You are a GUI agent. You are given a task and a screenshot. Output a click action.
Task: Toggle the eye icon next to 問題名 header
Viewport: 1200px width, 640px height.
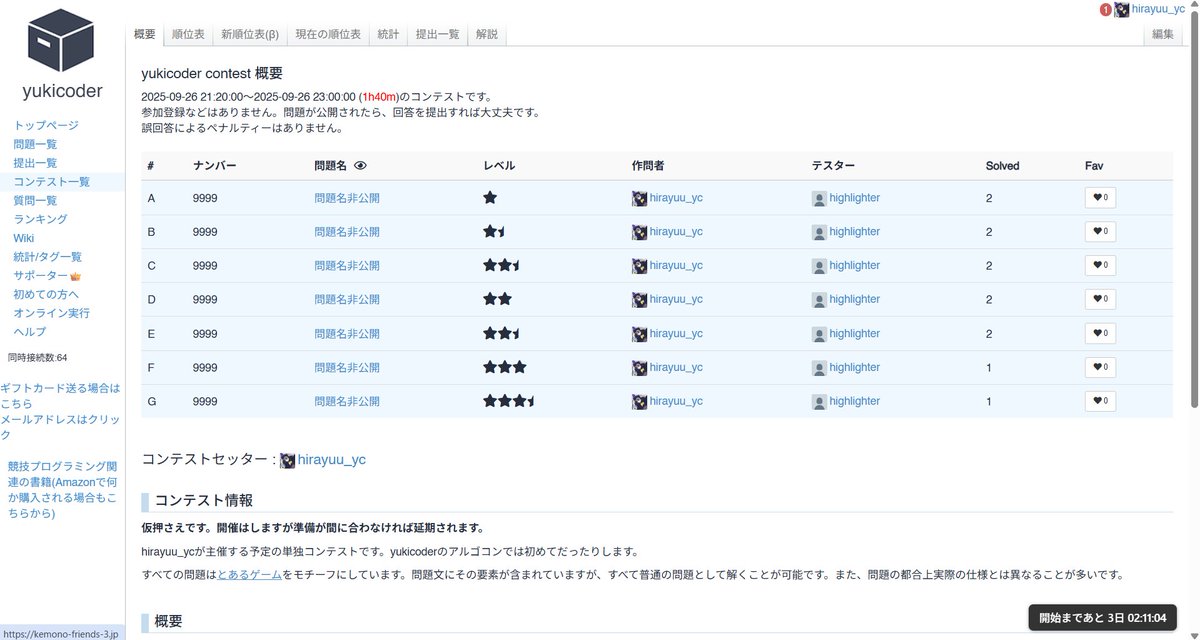coord(361,166)
